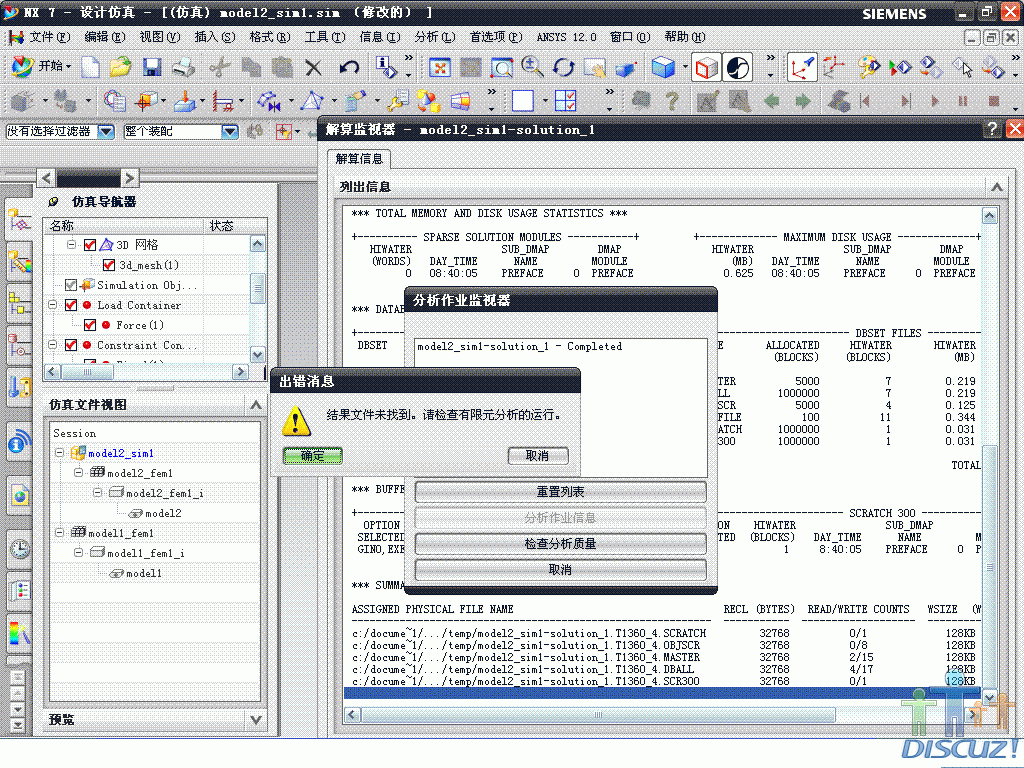Click the WCS coordinate axes icon
The image size is (1024, 768).
(x=802, y=67)
